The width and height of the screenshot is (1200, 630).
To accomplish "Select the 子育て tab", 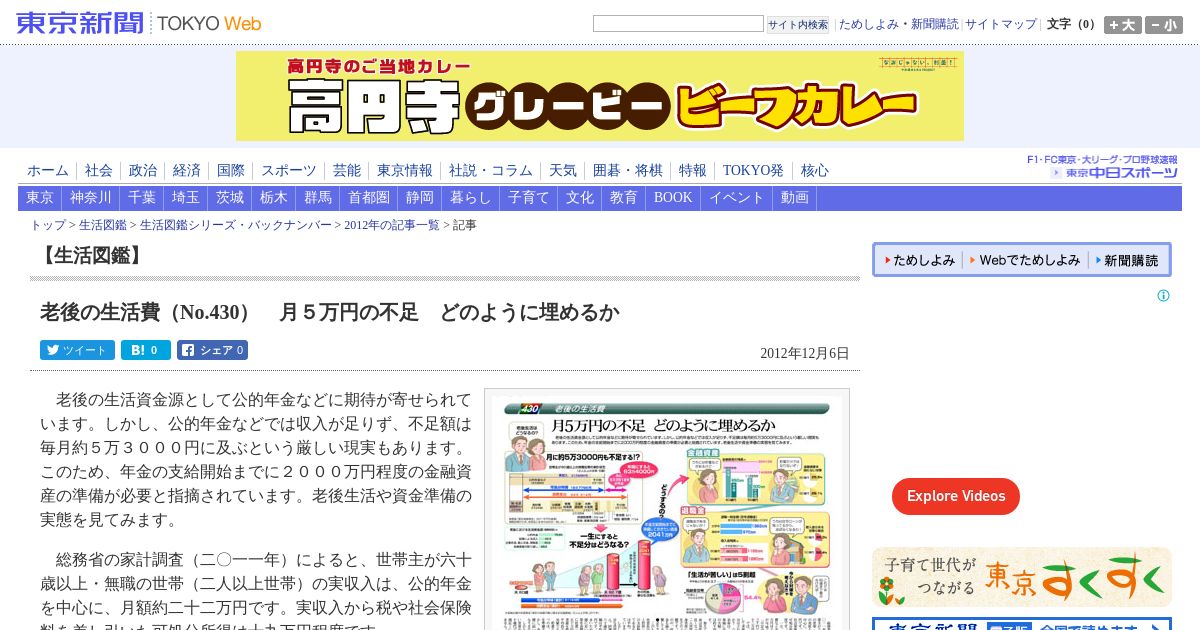I will 529,198.
